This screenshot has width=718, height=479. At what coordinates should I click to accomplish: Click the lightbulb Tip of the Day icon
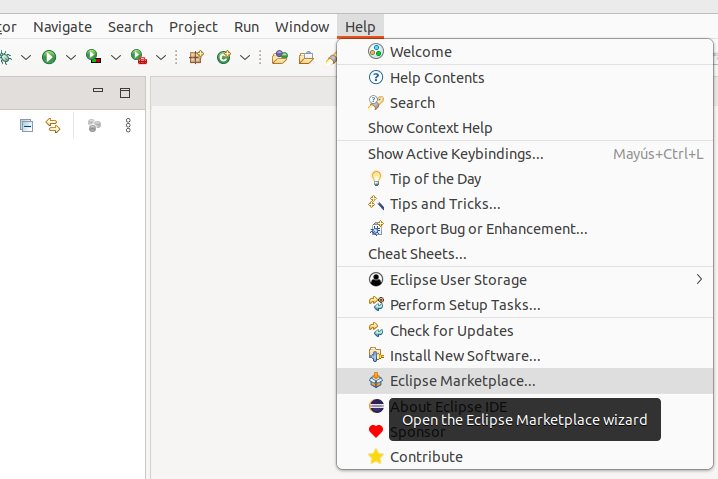point(376,179)
